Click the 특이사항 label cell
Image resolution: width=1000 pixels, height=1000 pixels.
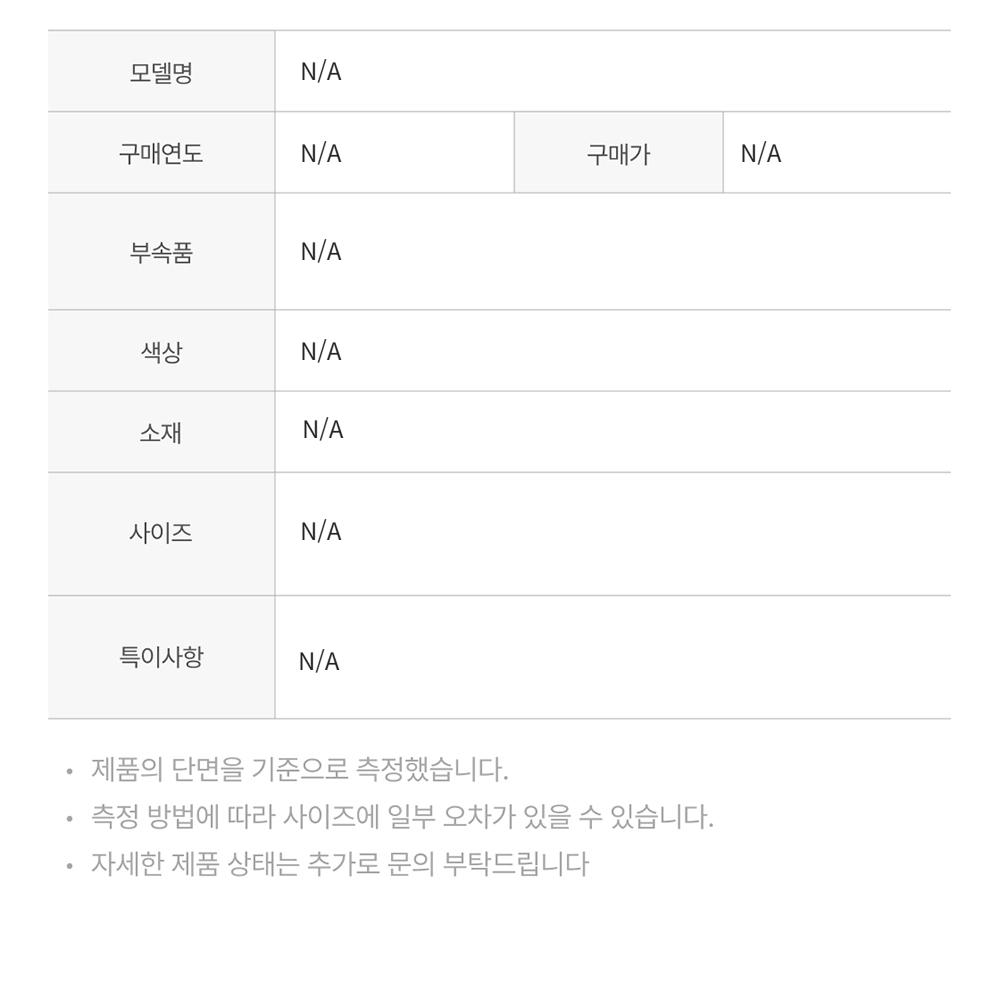(161, 658)
